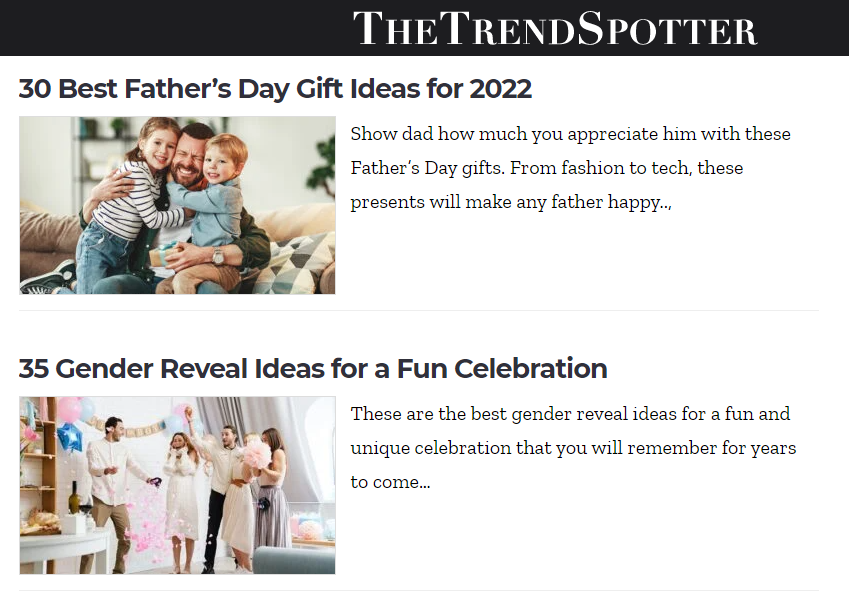Viewport: 849px width, 601px height.
Task: Open '35 Gender Reveal Ideas' headline
Action: pos(313,369)
